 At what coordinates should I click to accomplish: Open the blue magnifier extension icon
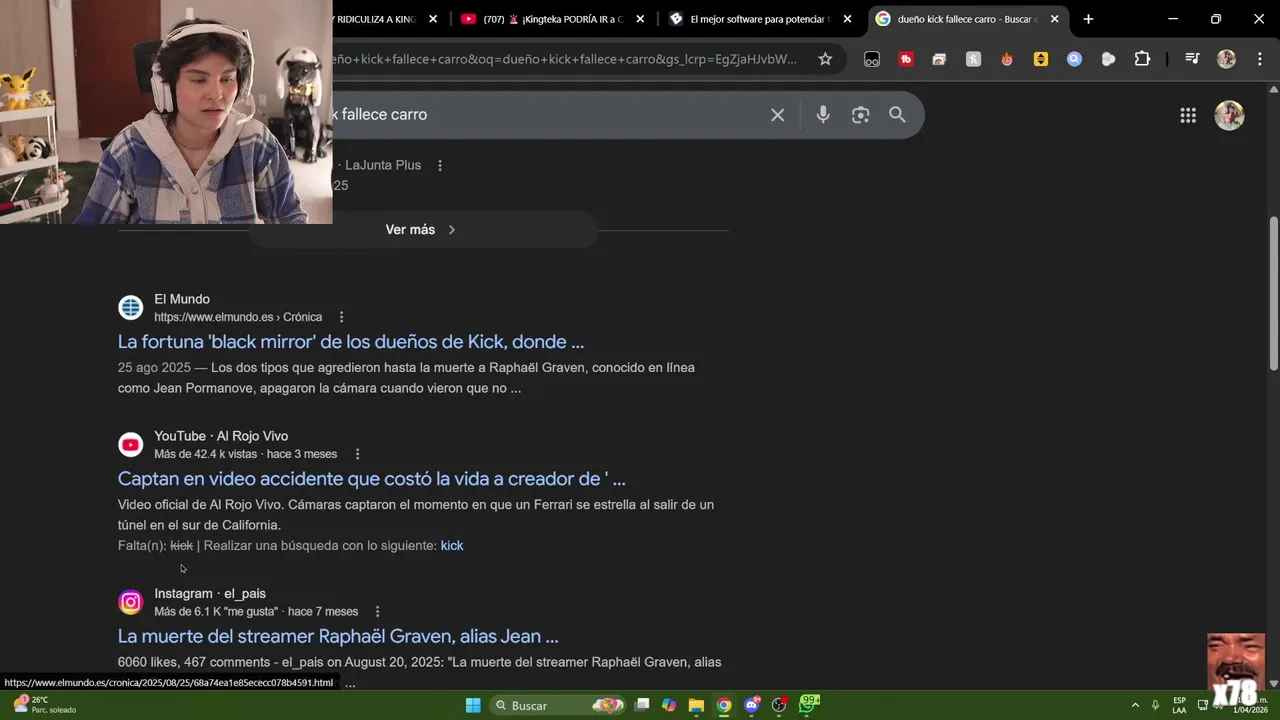1074,59
